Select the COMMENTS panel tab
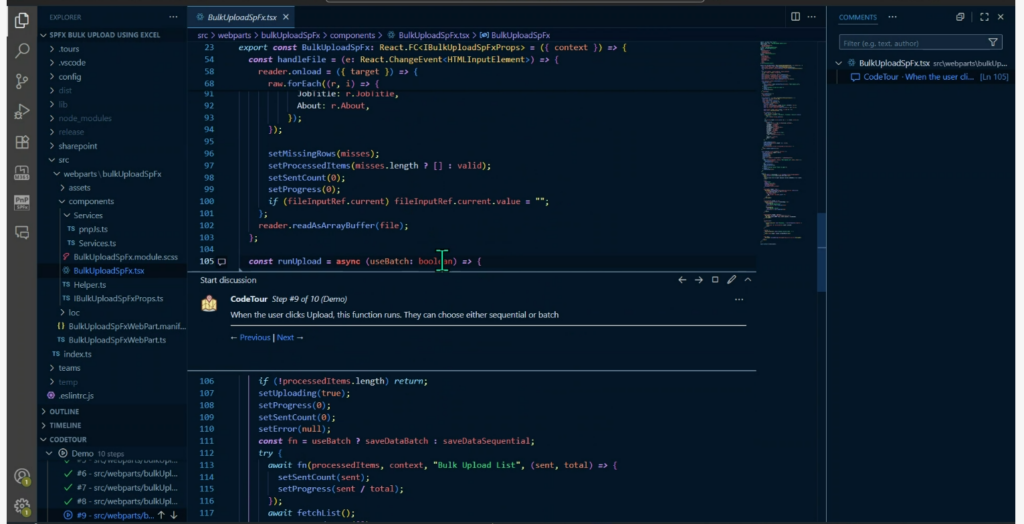 [857, 17]
